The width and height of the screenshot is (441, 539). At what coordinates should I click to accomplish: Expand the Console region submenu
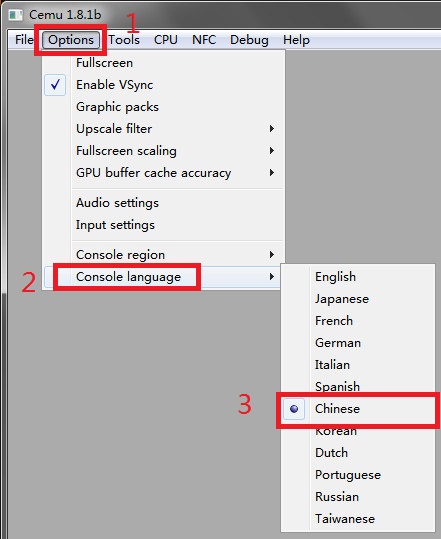point(163,255)
